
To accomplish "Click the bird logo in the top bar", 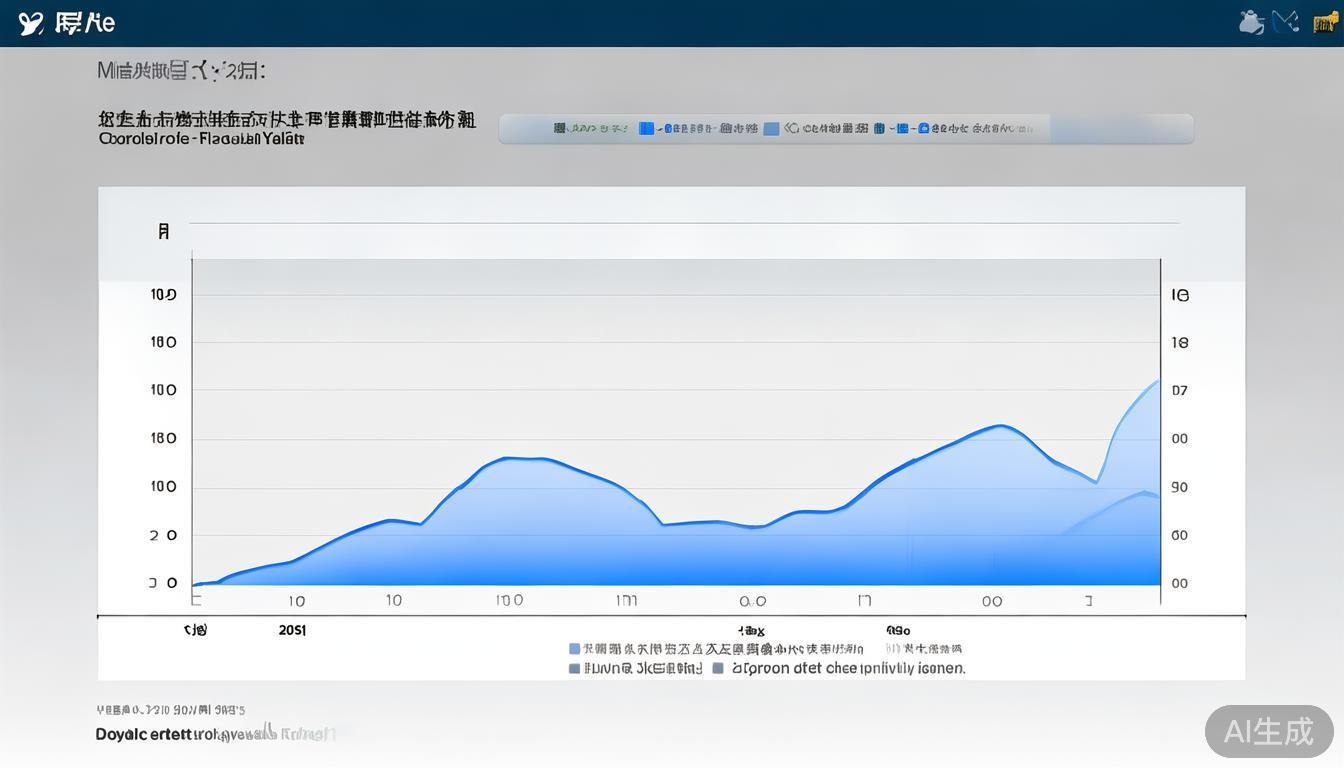I will [x=30, y=21].
